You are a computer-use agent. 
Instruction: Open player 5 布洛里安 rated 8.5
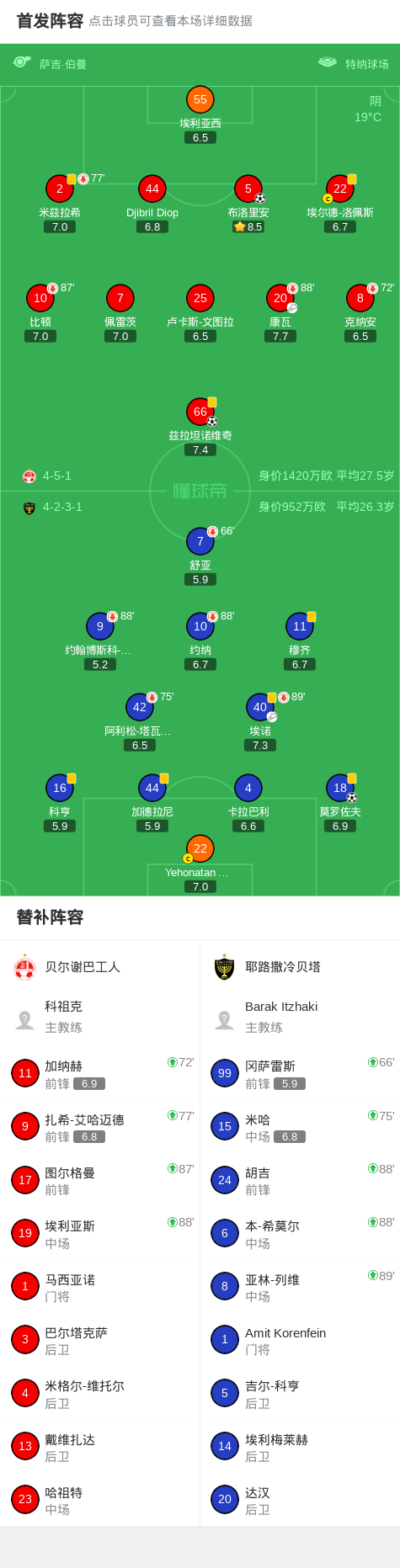pos(248,189)
